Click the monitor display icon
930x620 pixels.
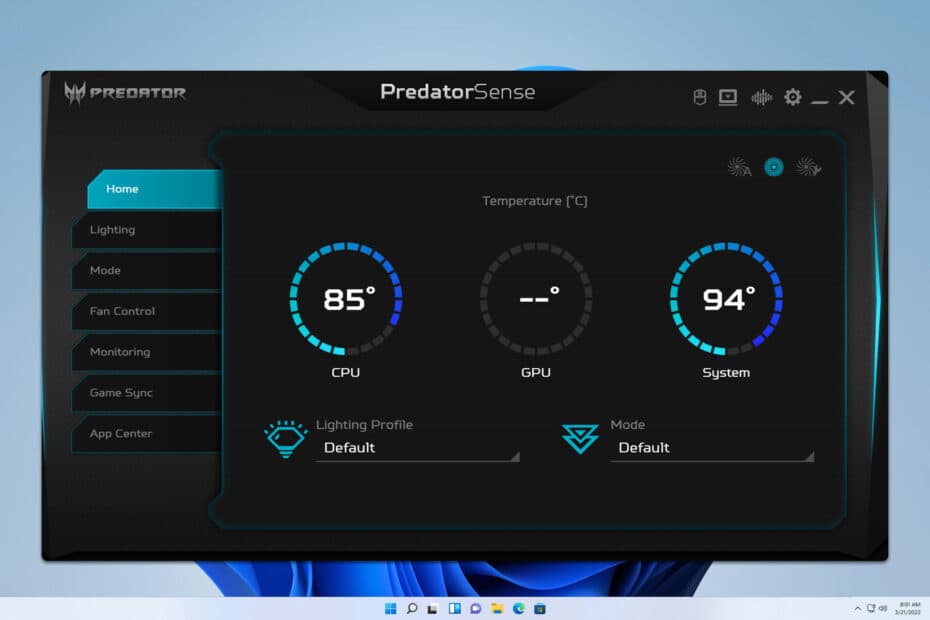pos(728,97)
